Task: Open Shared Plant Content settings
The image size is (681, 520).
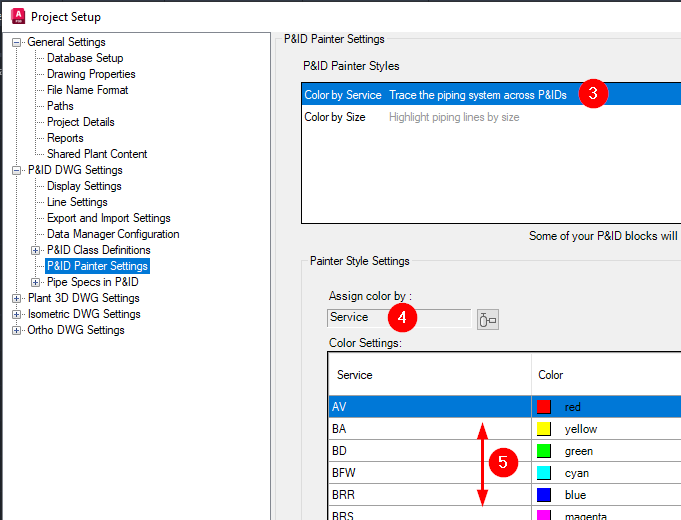Action: pyautogui.click(x=97, y=154)
